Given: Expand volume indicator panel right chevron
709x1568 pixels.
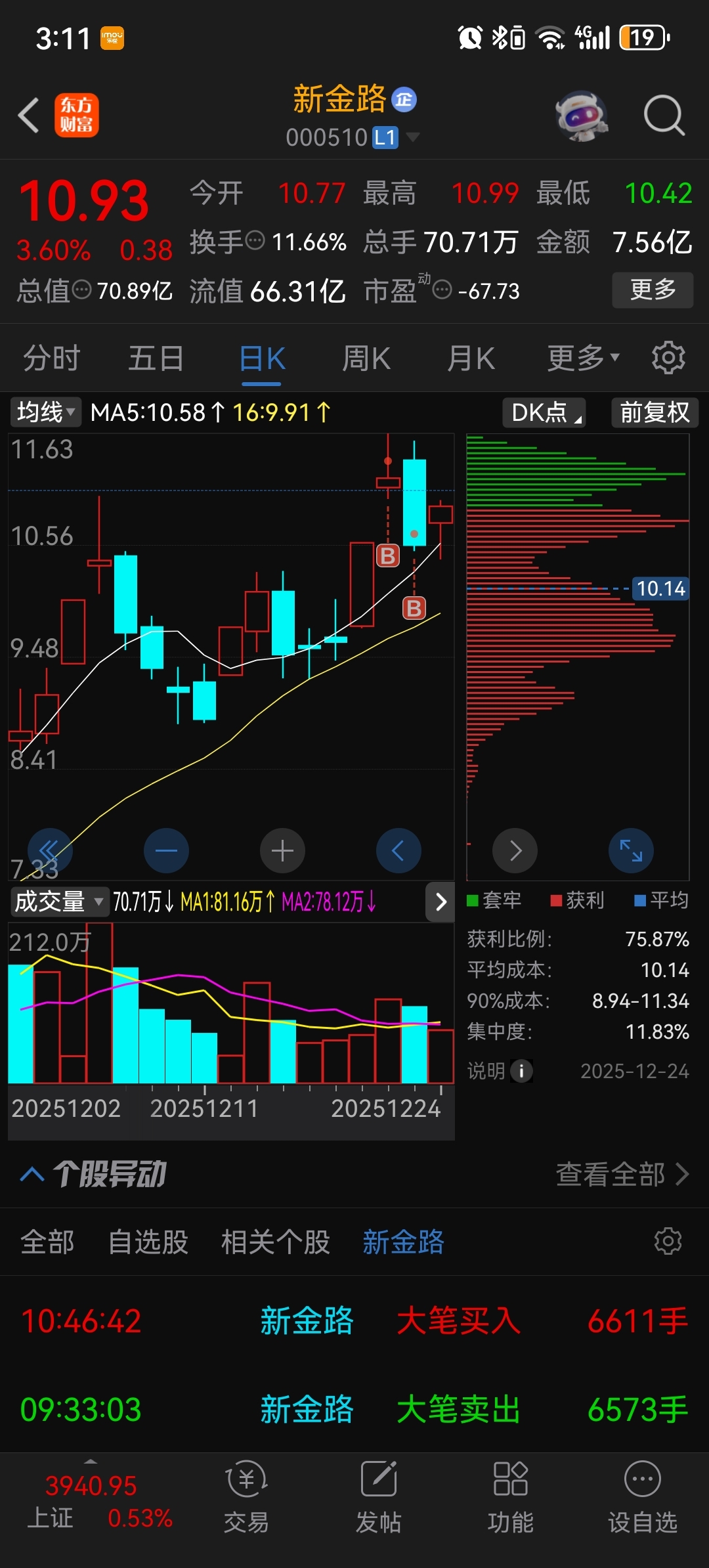Looking at the screenshot, I should tap(440, 902).
